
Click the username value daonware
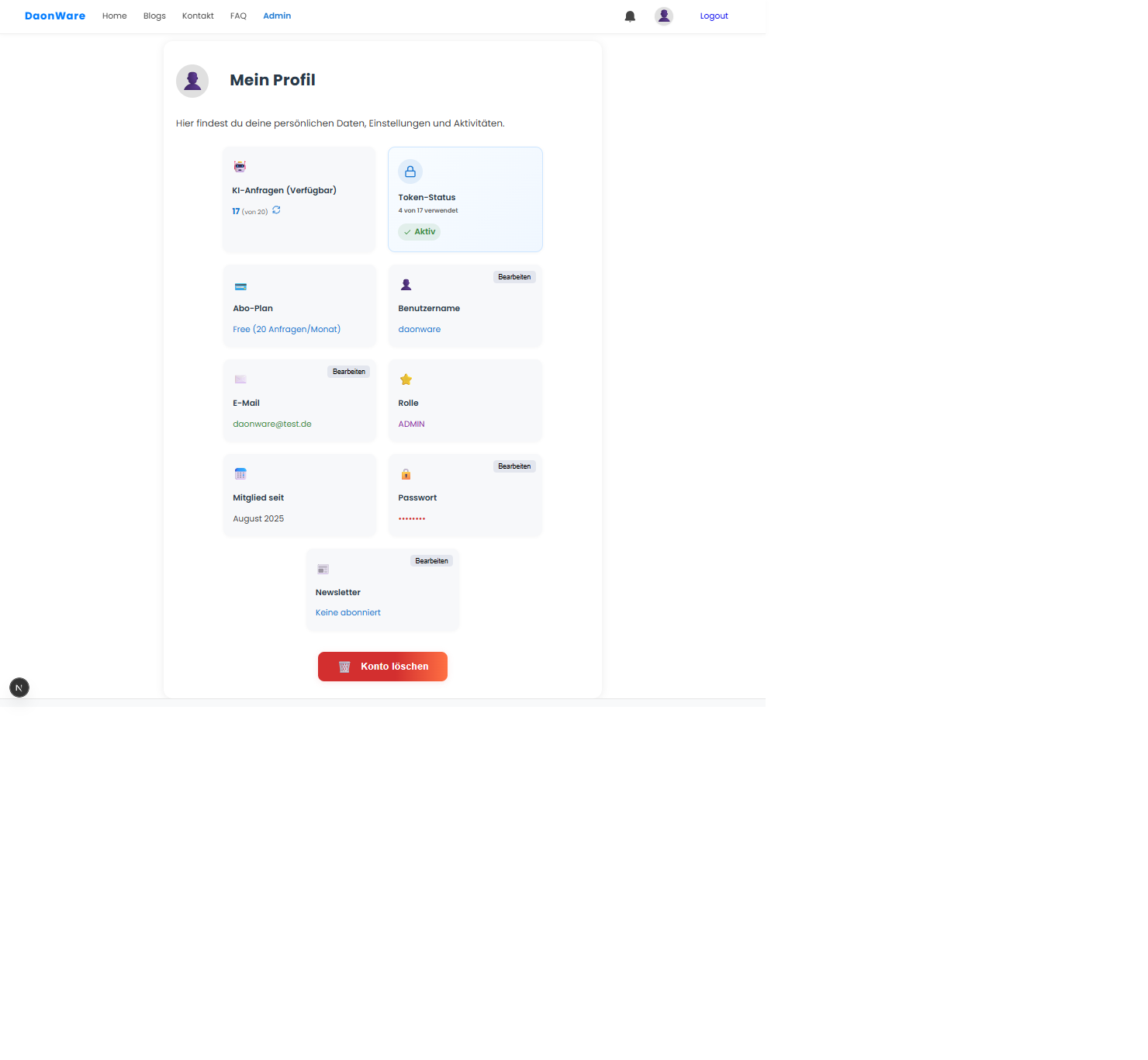(420, 329)
